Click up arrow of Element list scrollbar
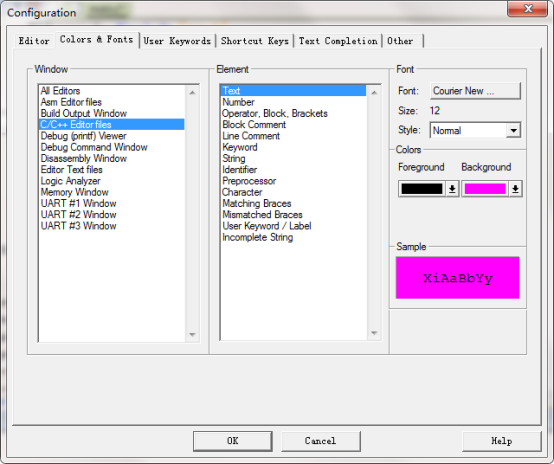The width and height of the screenshot is (554, 464). pos(374,93)
